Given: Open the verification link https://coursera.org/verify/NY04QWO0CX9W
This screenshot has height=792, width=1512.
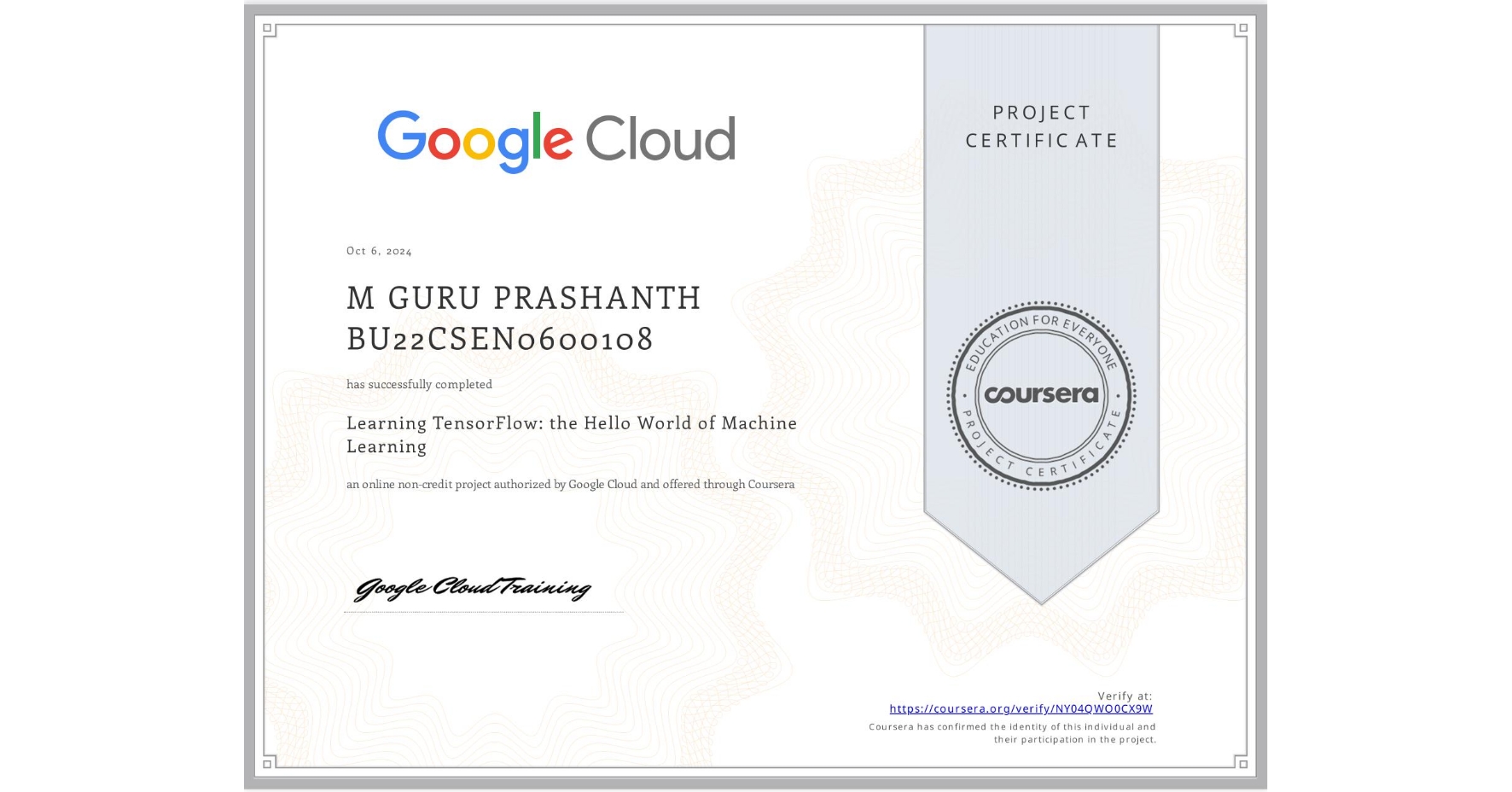Looking at the screenshot, I should [1021, 708].
